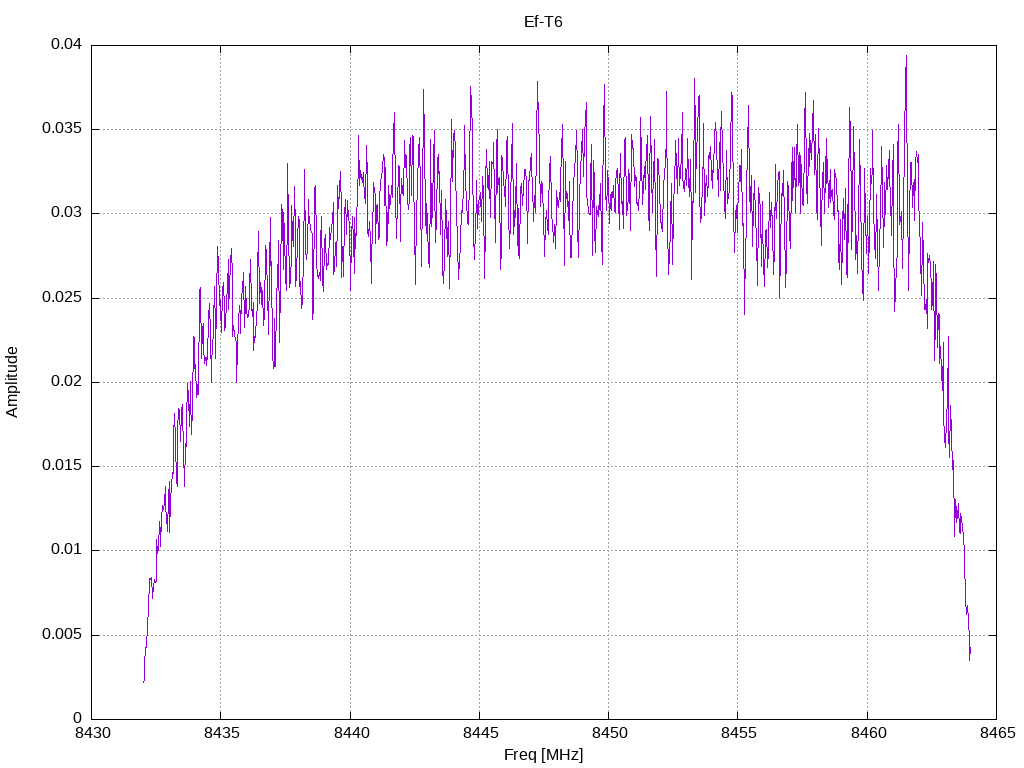Click the 8455 x-axis tick label

coord(739,733)
